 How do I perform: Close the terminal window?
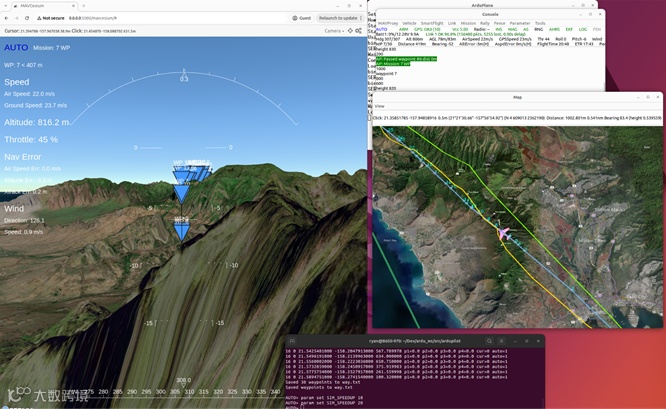coord(538,341)
